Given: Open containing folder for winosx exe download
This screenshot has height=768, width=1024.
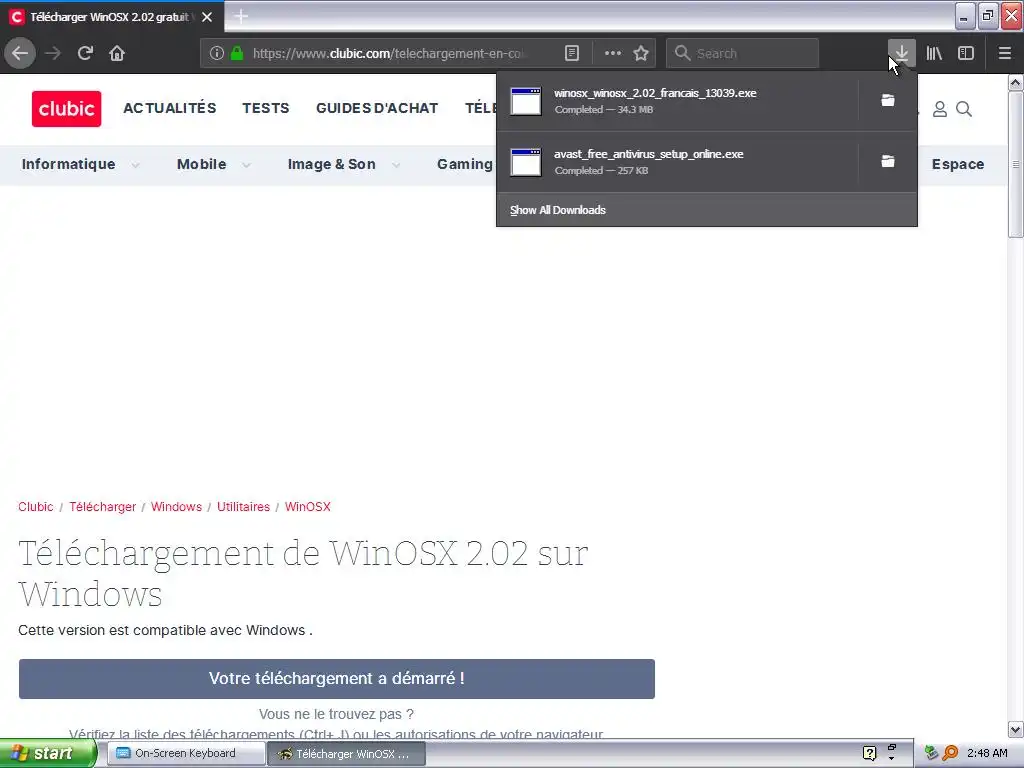Looking at the screenshot, I should 888,100.
